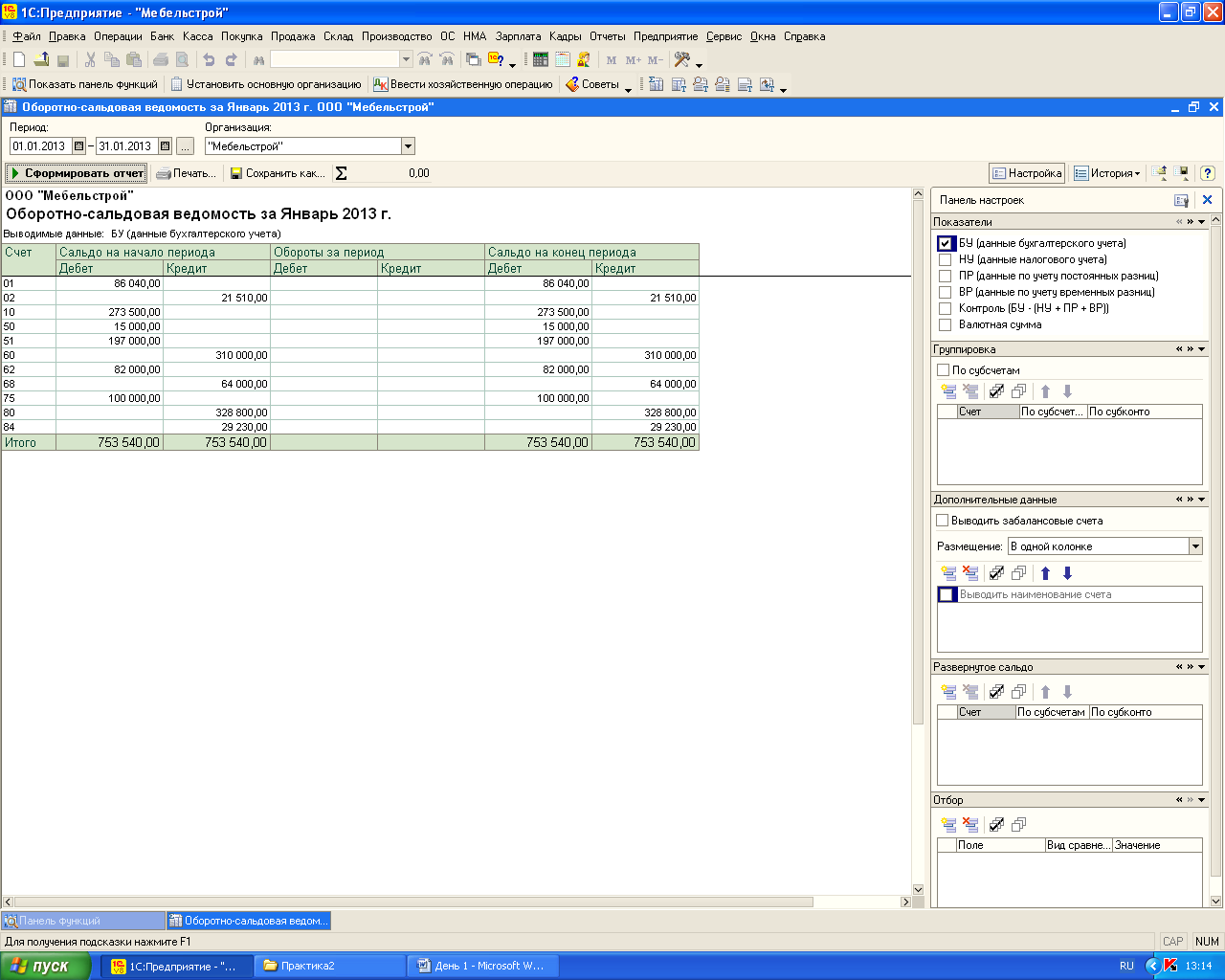Screen dimensions: 1225x980
Task: Click the calendar icon next to 31.01.2013
Action: 165,146
